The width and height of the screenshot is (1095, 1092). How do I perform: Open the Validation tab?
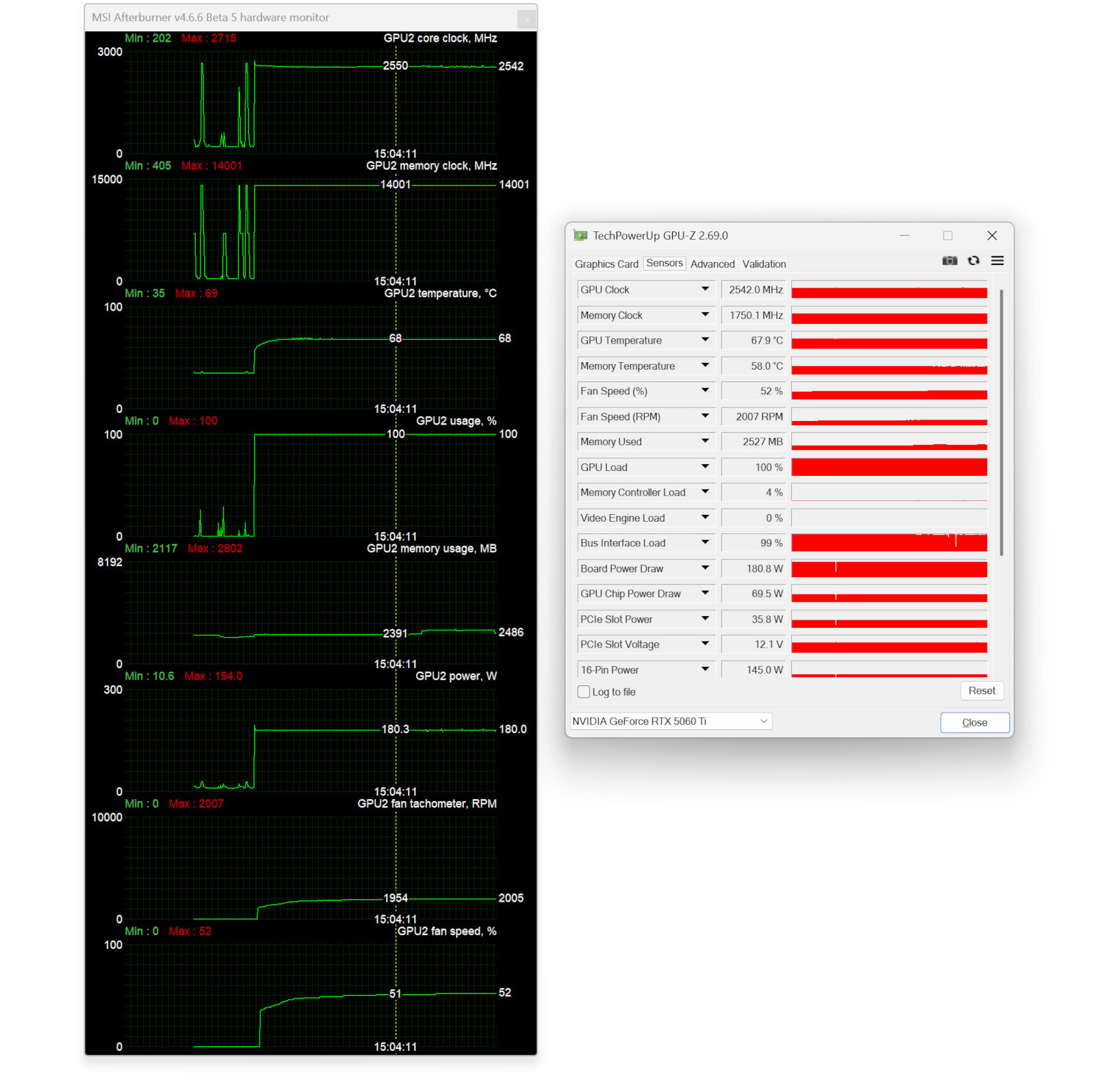click(764, 264)
